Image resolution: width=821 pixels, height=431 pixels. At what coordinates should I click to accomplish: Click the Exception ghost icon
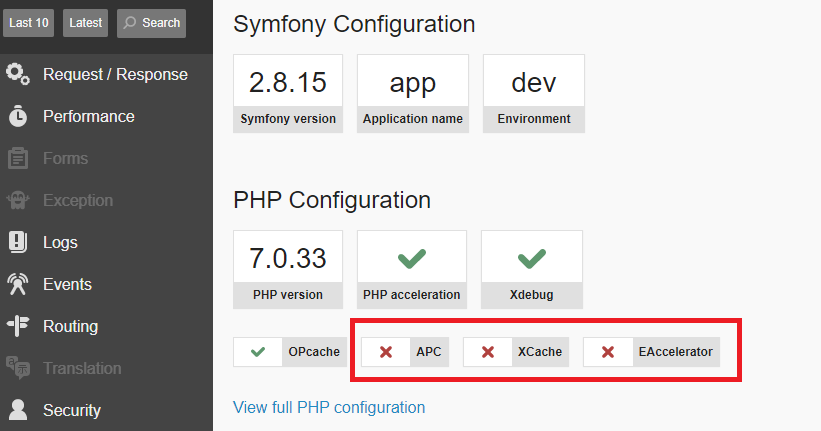click(18, 200)
